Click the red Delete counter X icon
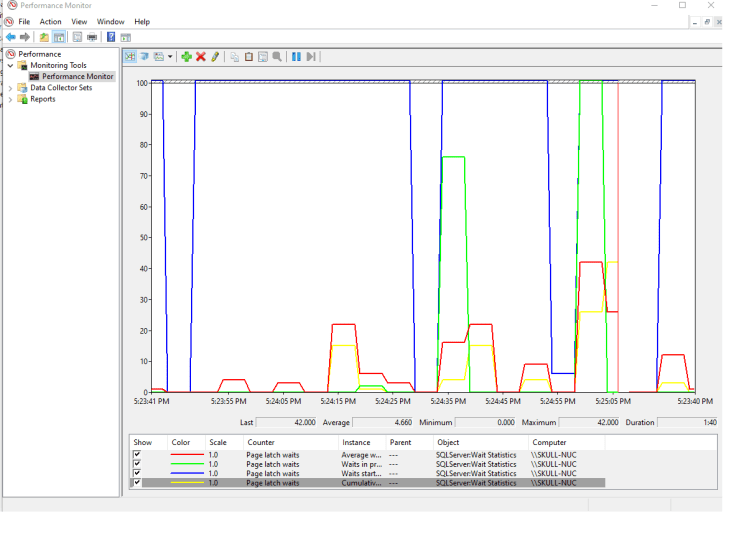 (x=200, y=57)
